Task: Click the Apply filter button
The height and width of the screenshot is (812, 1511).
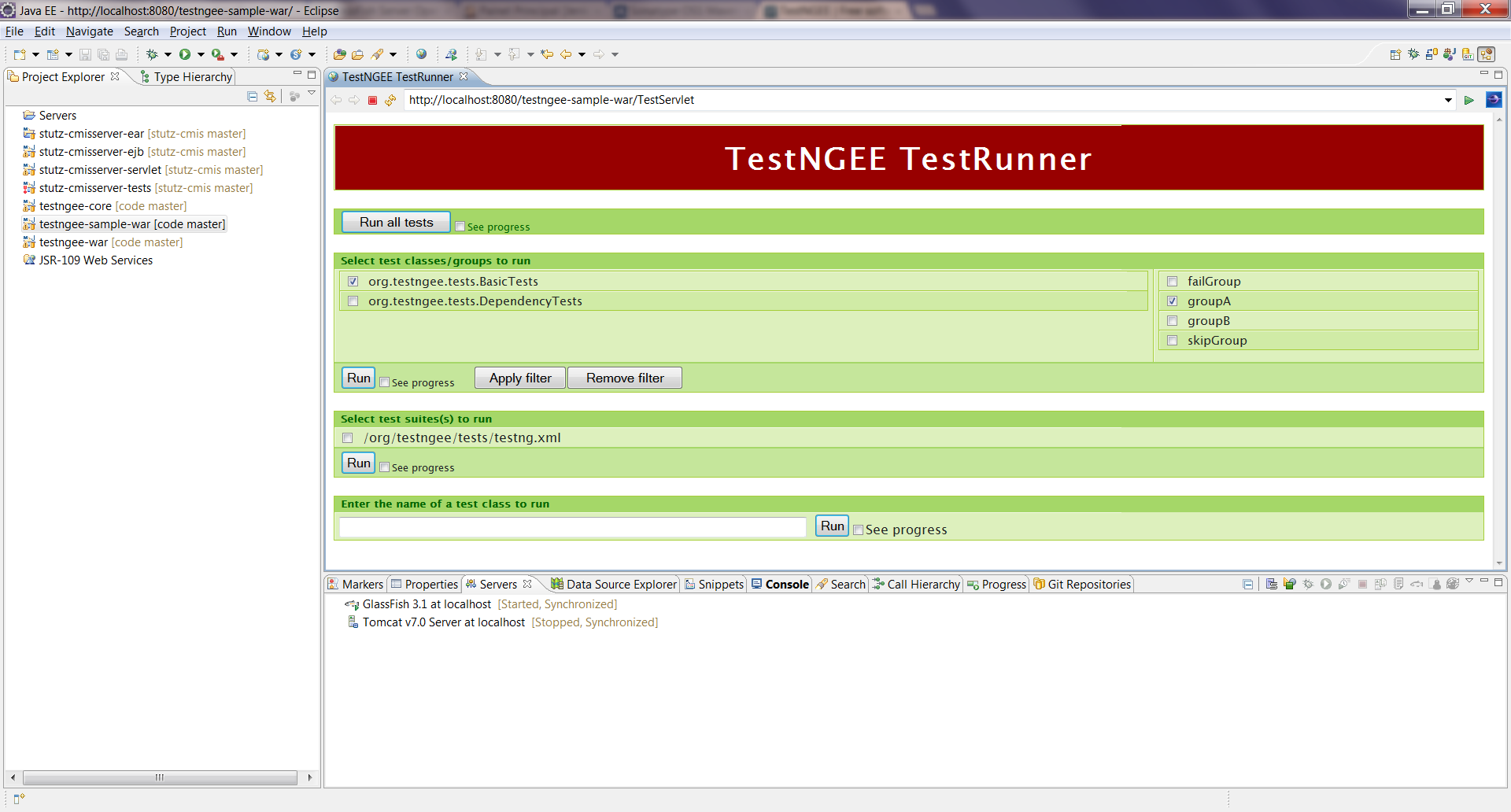Action: coord(519,378)
